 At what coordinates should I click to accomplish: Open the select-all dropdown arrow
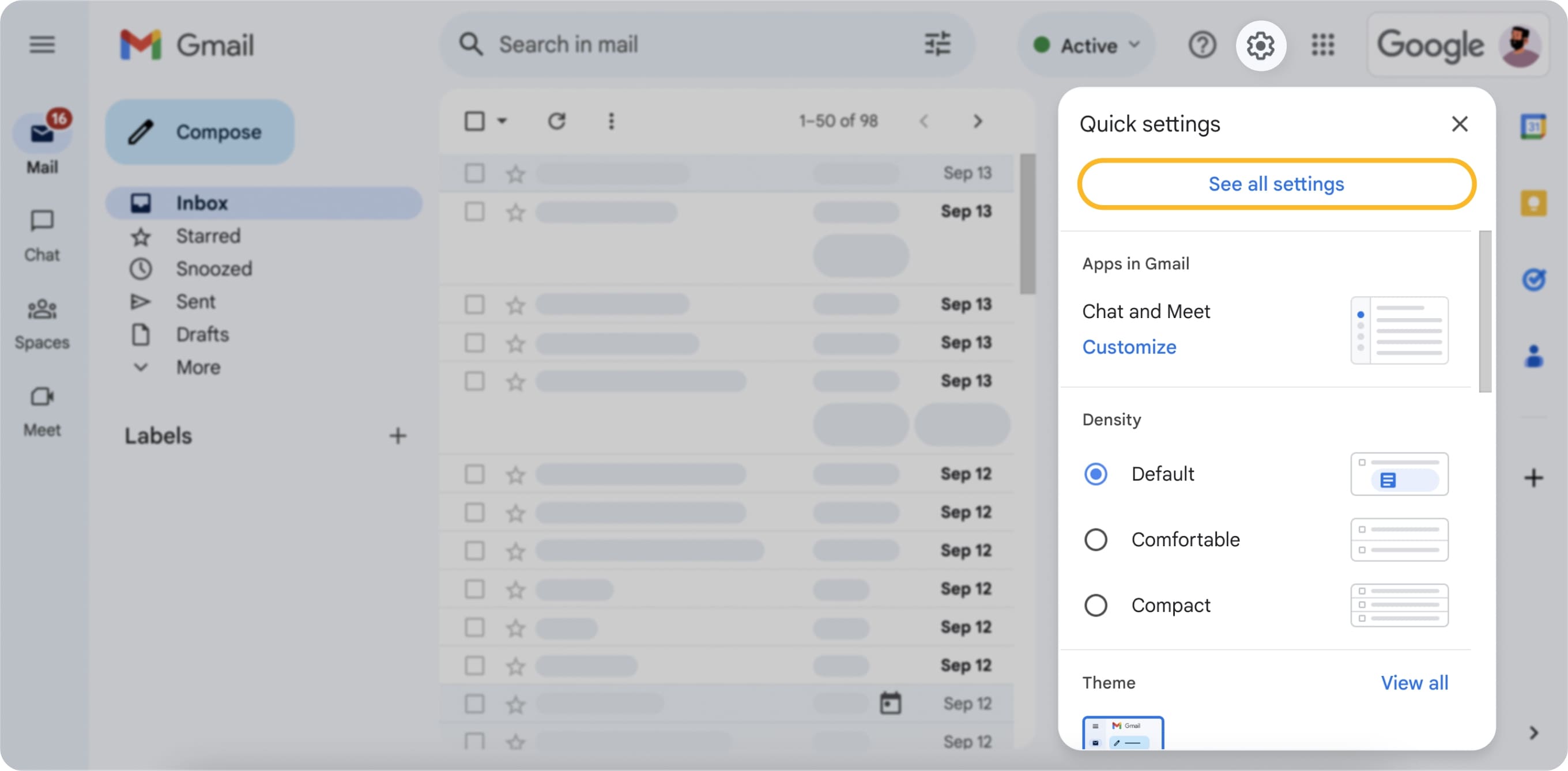click(x=503, y=121)
